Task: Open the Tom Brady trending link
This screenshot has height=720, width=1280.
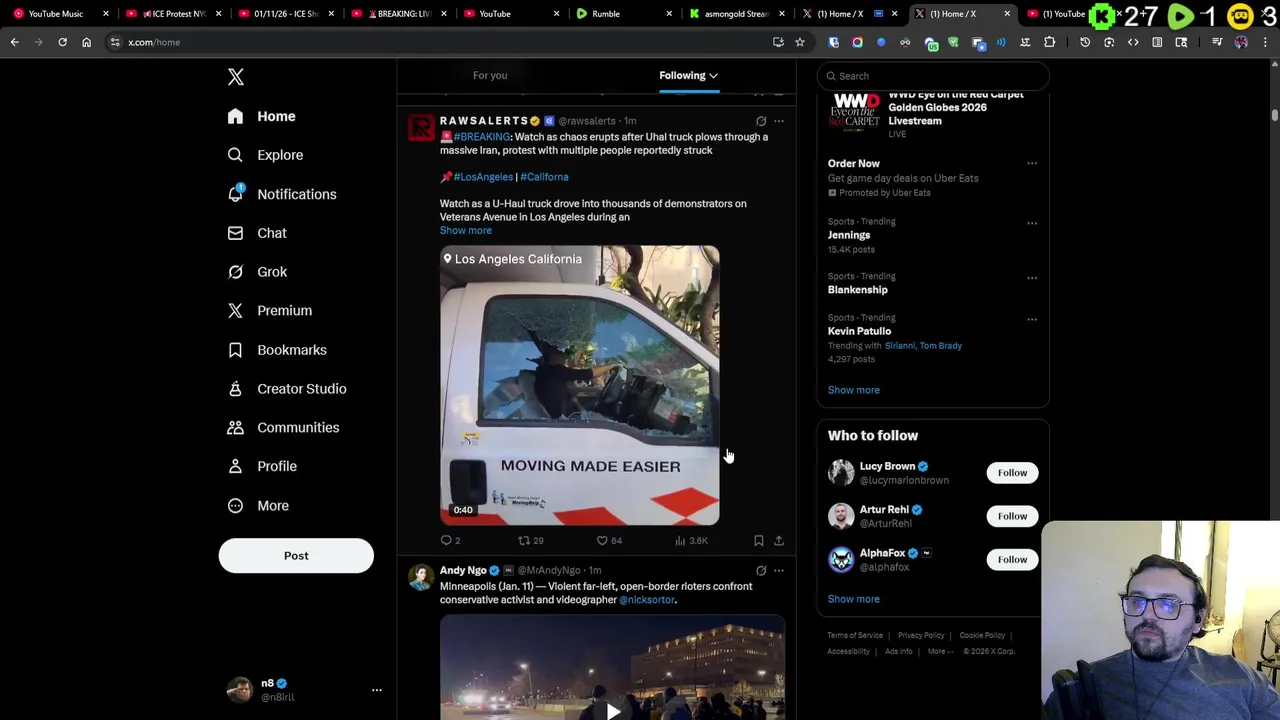Action: click(941, 346)
